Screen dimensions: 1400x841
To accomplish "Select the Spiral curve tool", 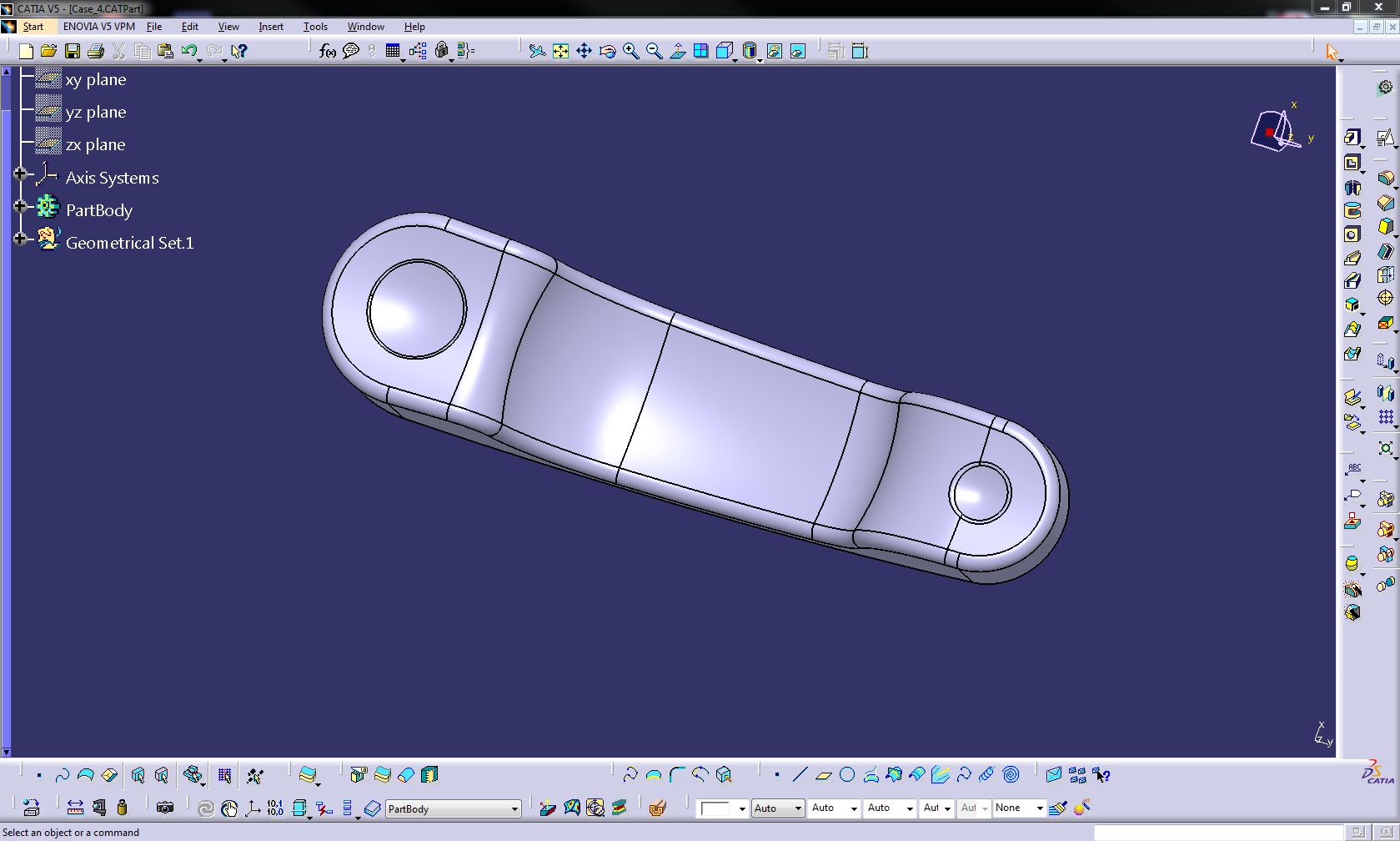I will [1011, 775].
